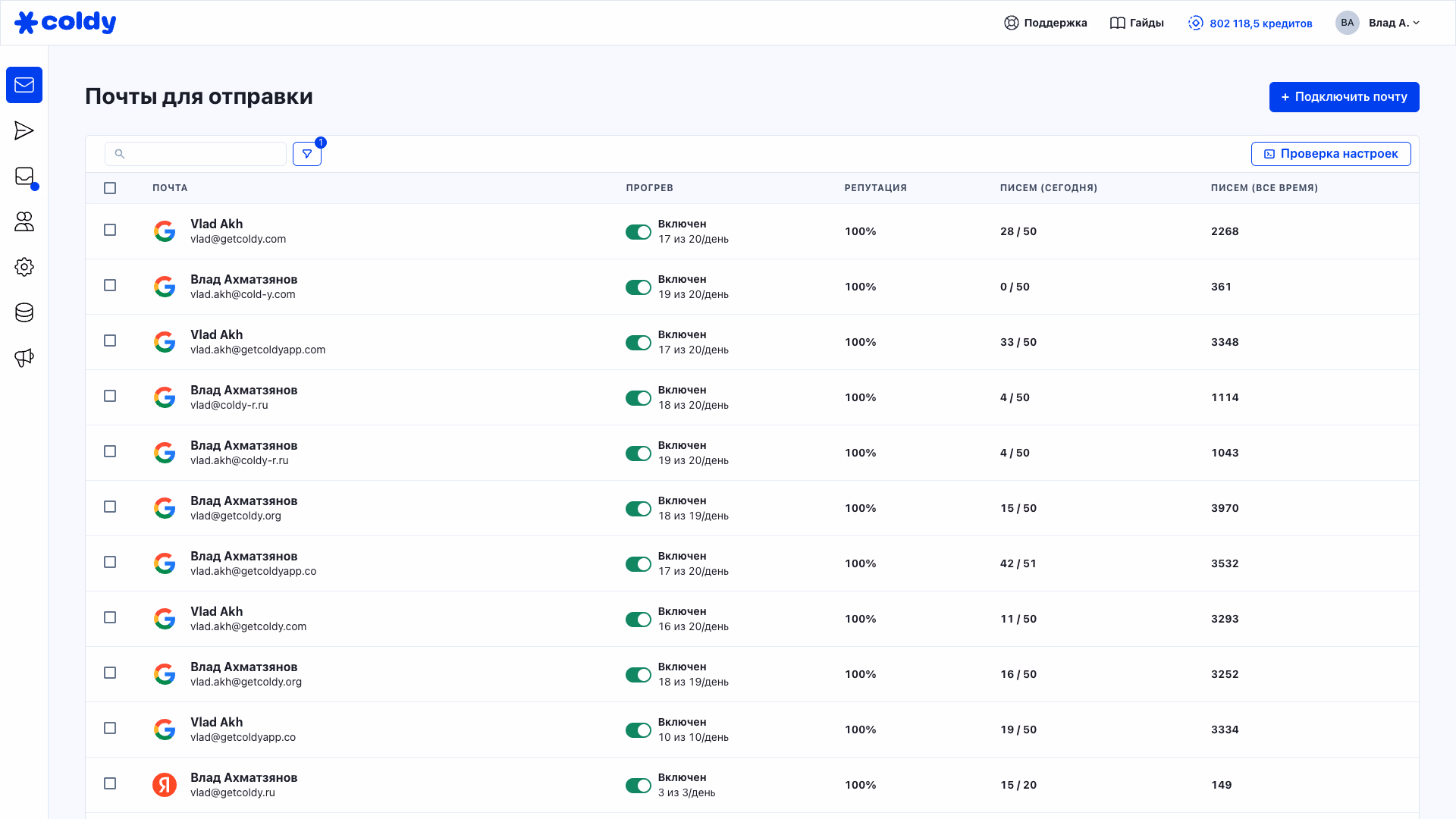Open the campaigns paper plane icon

point(24,130)
